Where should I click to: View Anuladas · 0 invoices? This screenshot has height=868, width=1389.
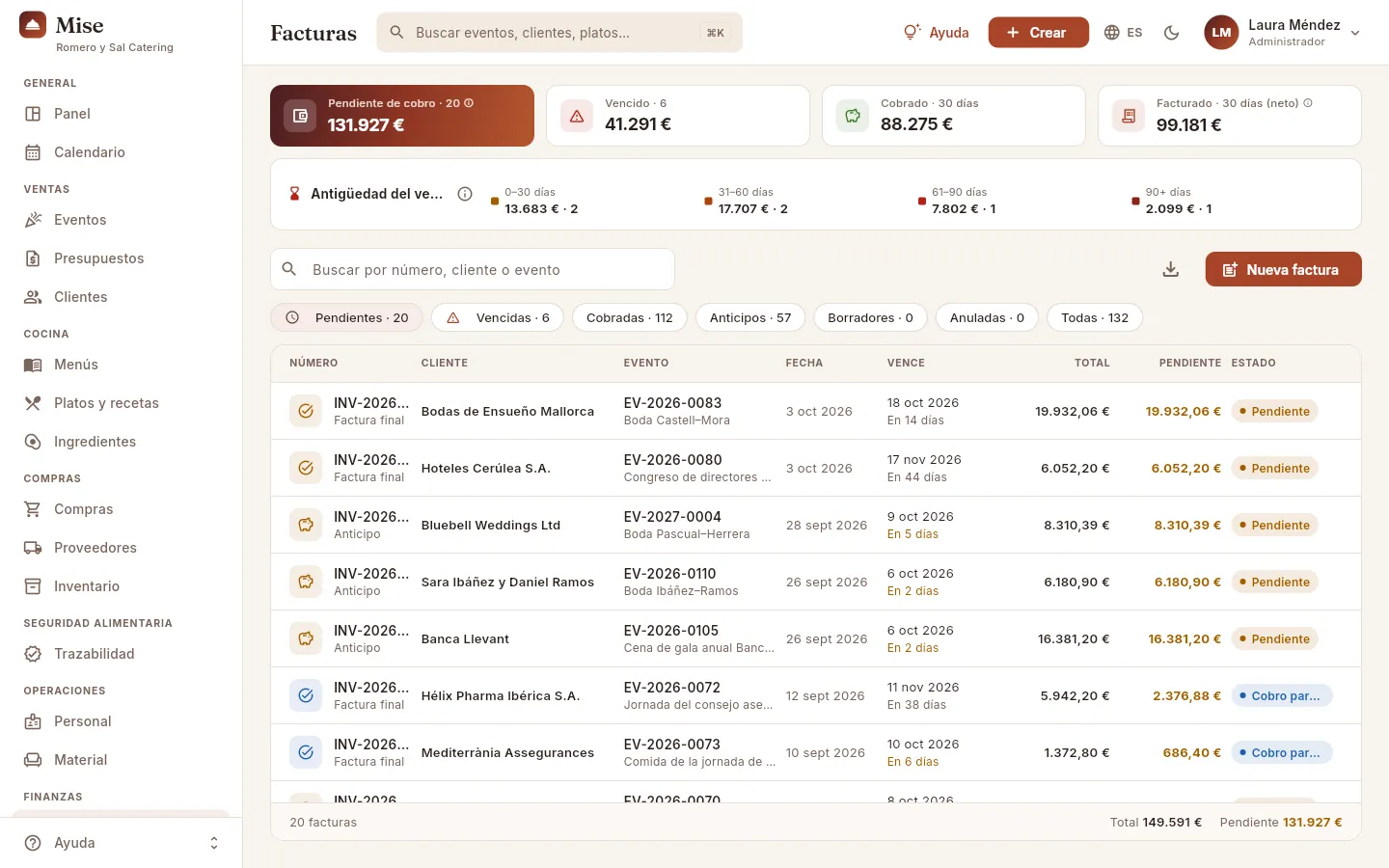tap(987, 317)
